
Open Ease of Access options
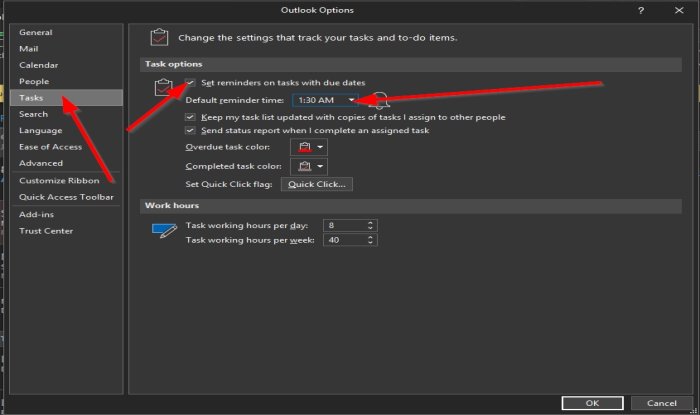pos(50,147)
